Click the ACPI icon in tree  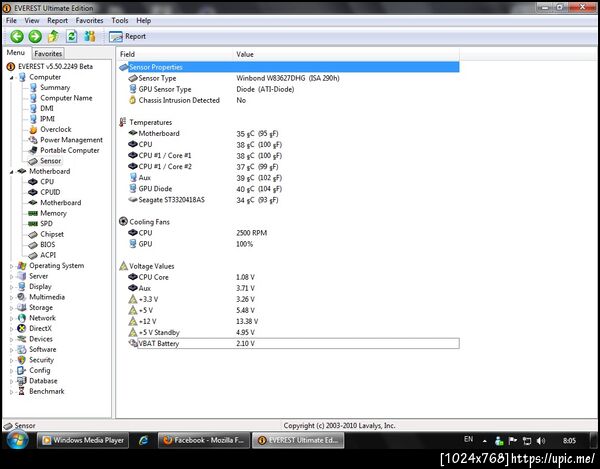click(x=33, y=255)
